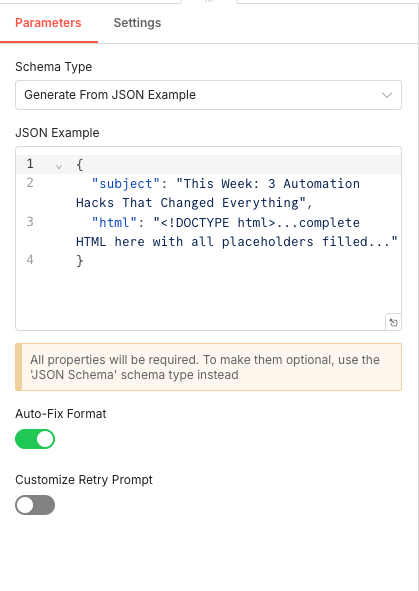
Task: Click line number 3 in the editor gutter
Action: click(x=30, y=222)
